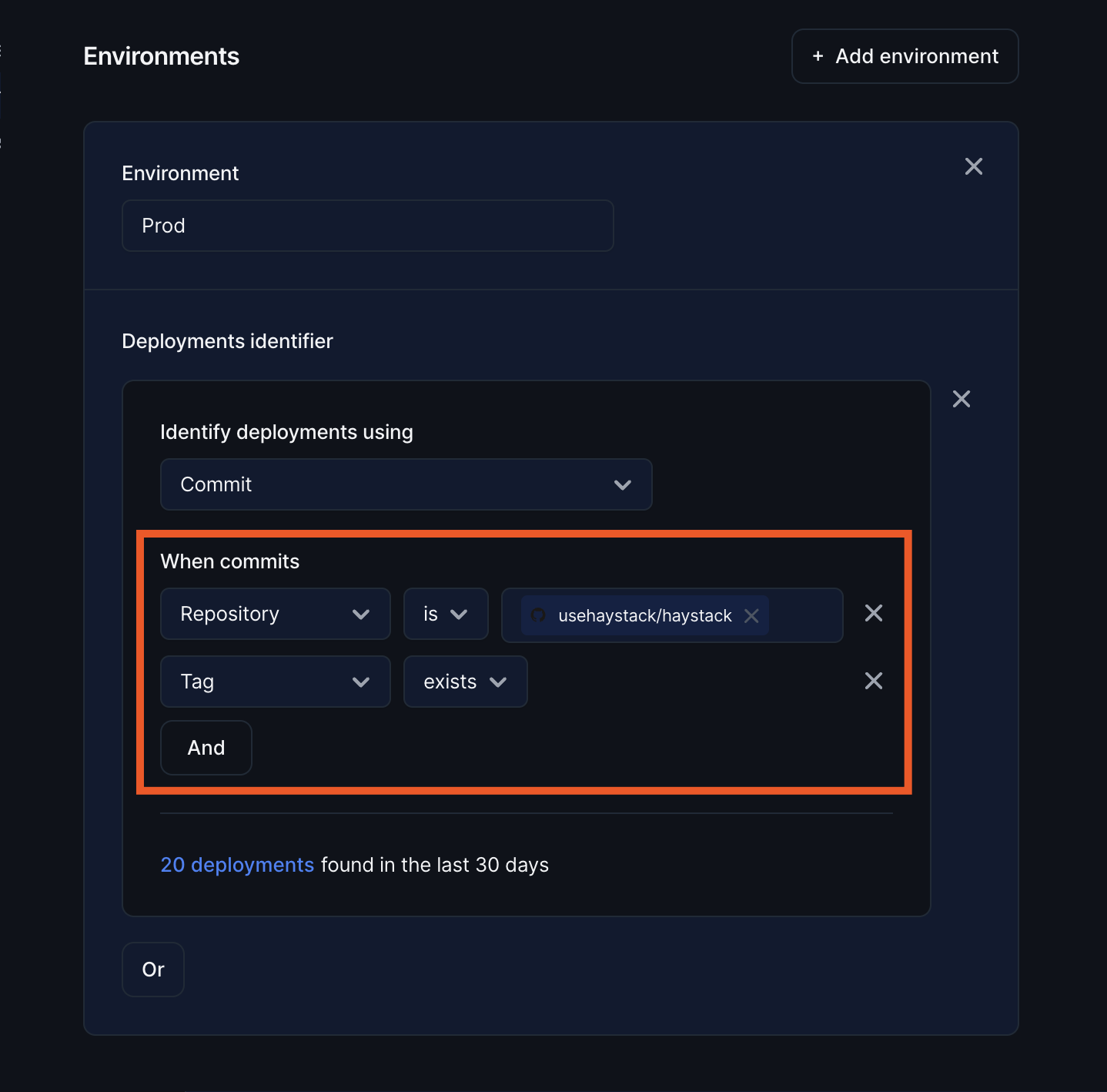Image resolution: width=1107 pixels, height=1092 pixels.
Task: Remove the usehaystack/haystack chip
Action: 751,615
